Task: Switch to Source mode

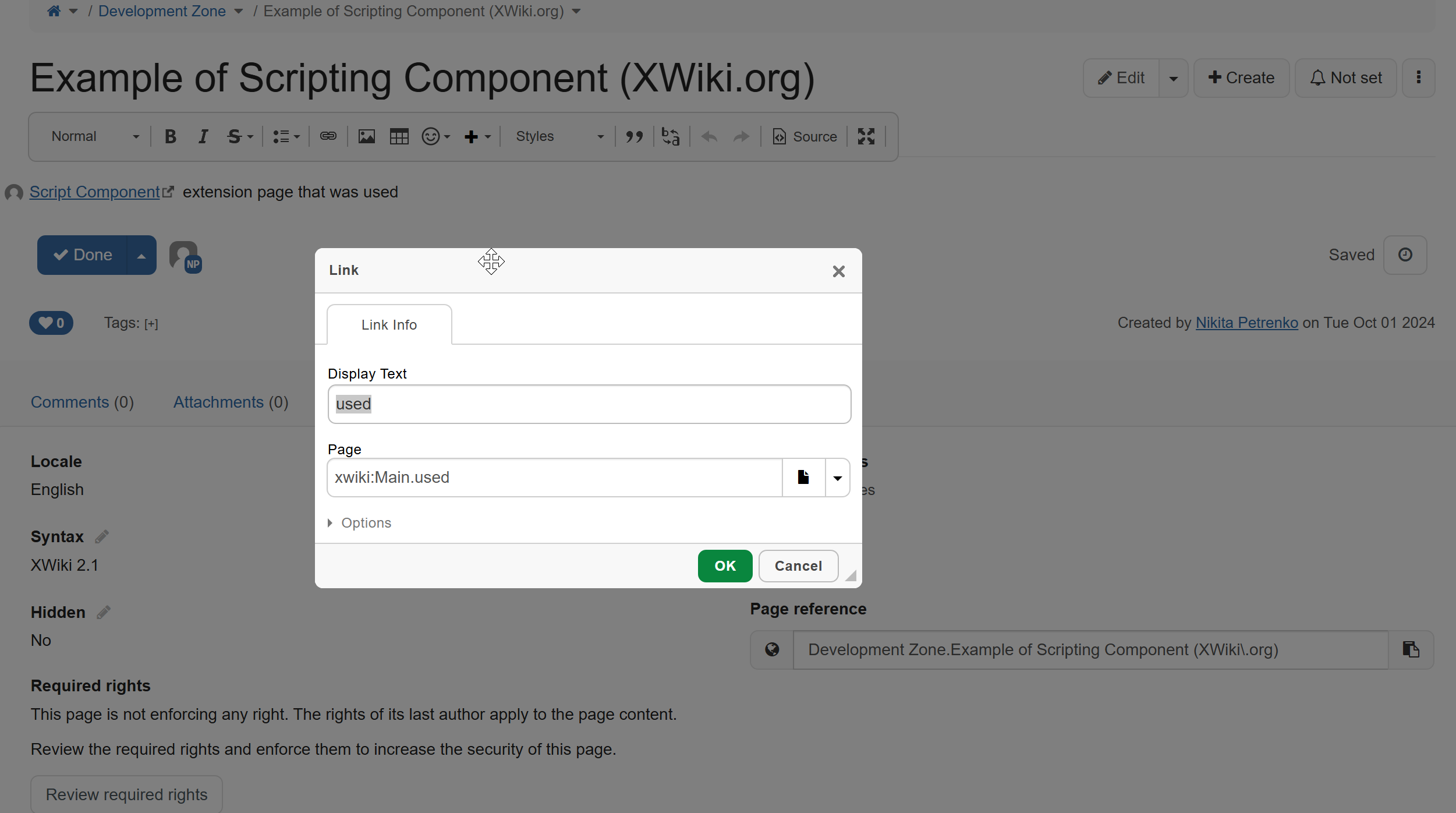Action: [x=805, y=136]
